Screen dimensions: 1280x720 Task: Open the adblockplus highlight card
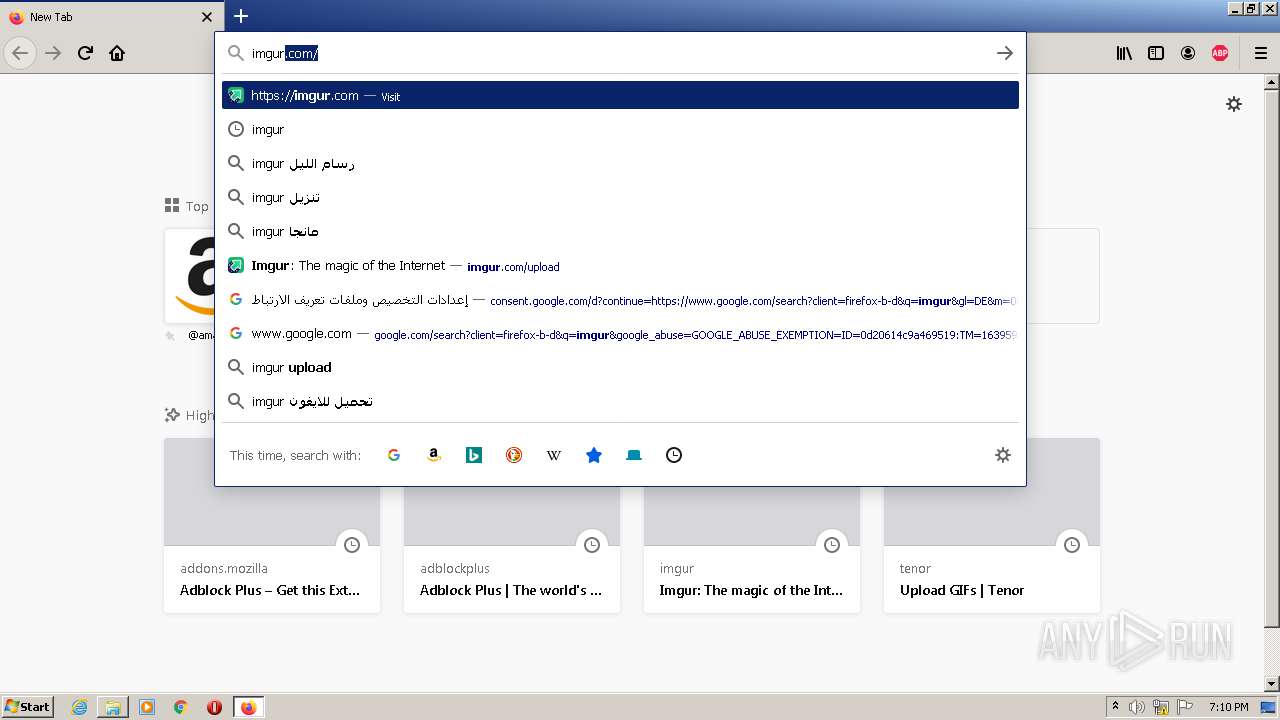click(x=512, y=525)
